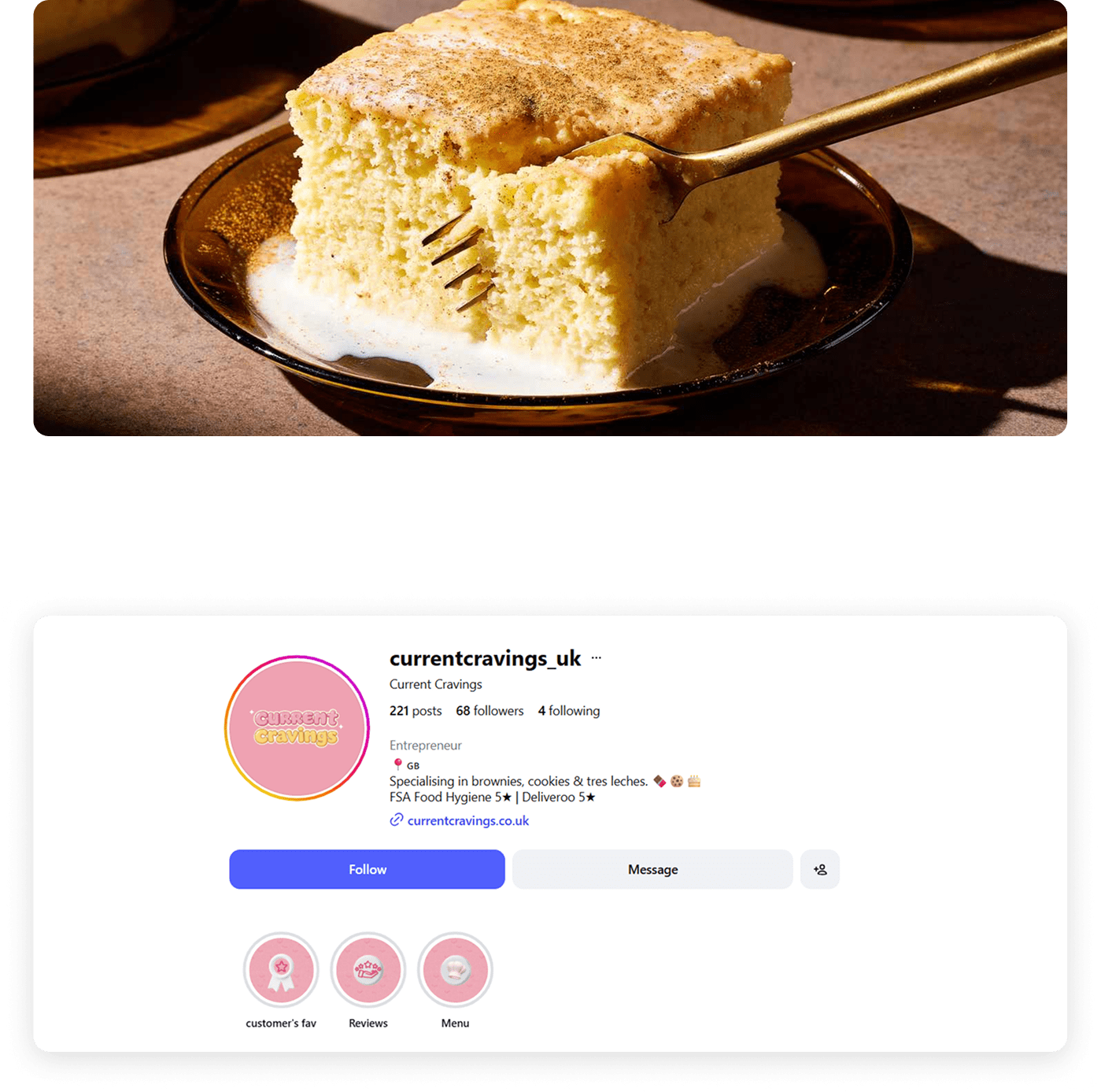Open the Menu story highlight
This screenshot has height=1092, width=1101.
click(x=455, y=970)
